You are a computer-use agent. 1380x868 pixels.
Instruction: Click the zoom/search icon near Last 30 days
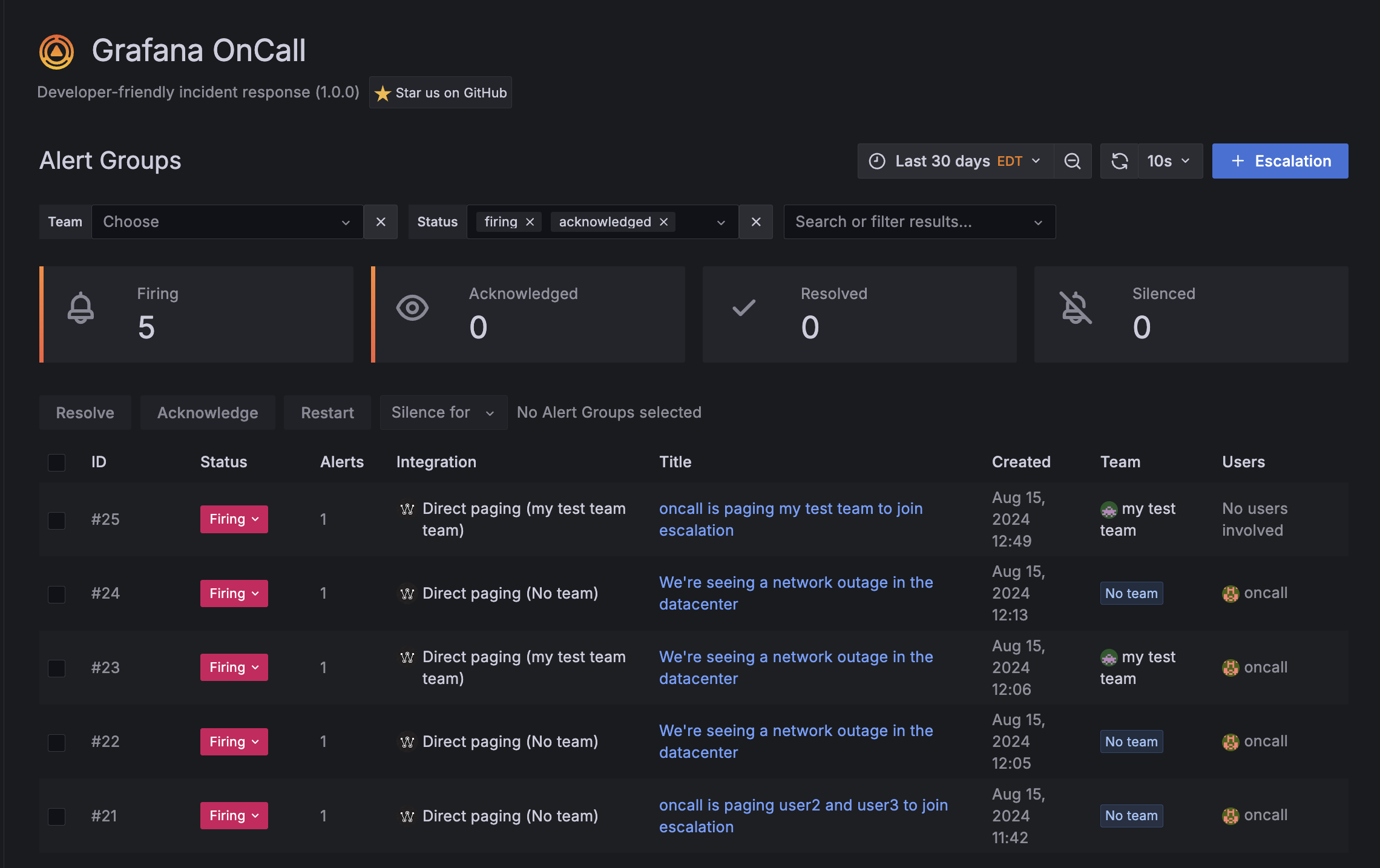[1072, 161]
